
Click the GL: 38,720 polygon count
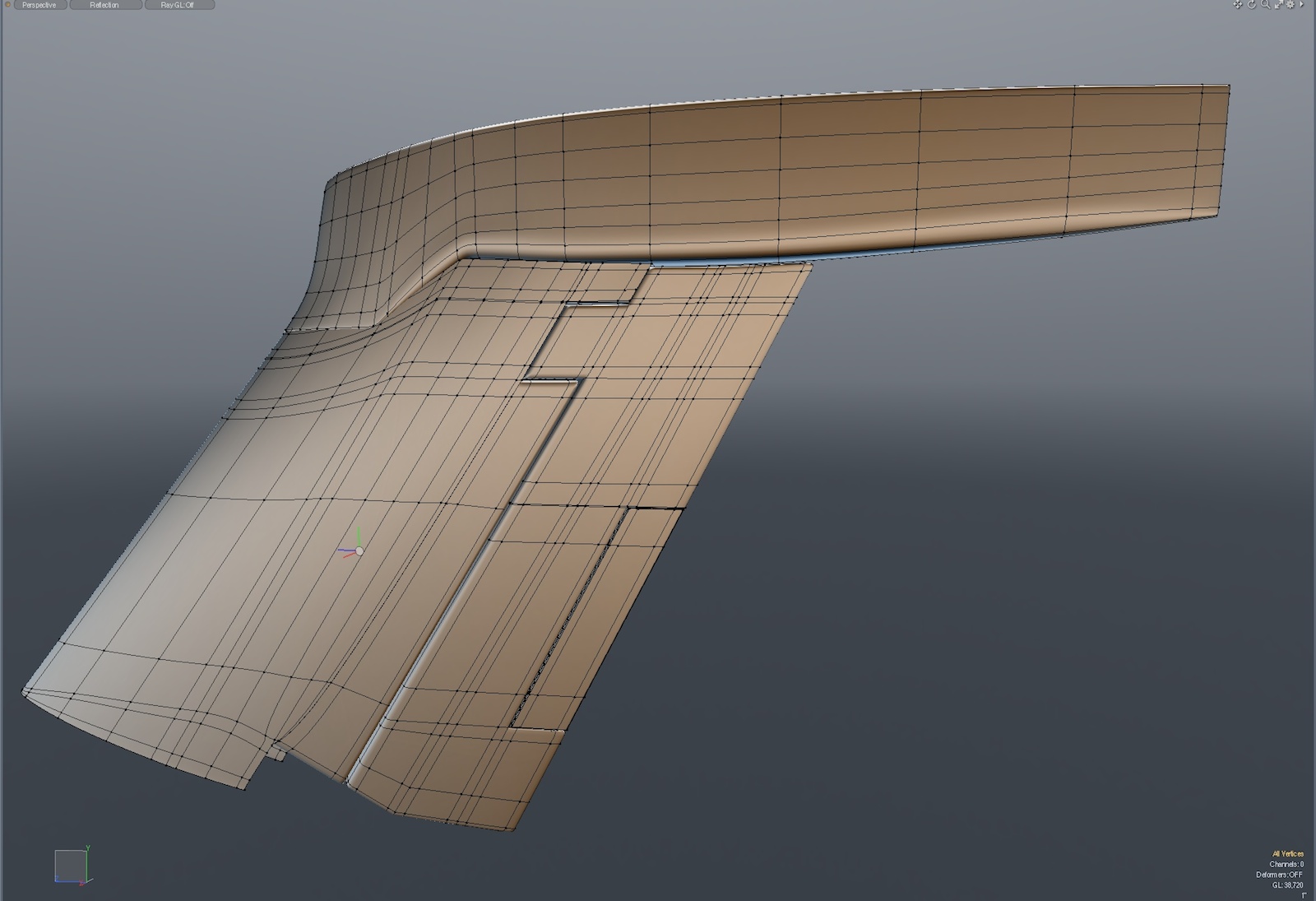point(1287,885)
